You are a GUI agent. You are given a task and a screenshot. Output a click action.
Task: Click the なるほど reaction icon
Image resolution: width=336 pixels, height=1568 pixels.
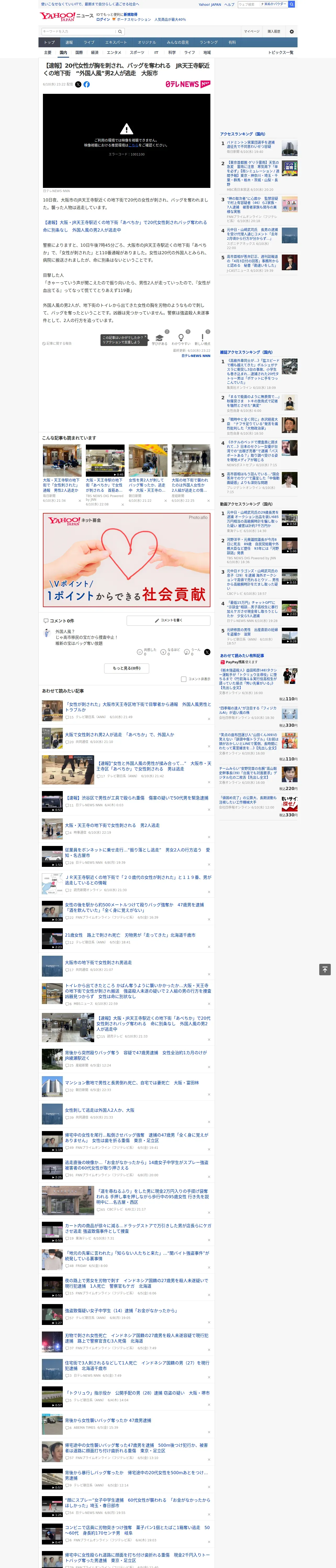164,652
